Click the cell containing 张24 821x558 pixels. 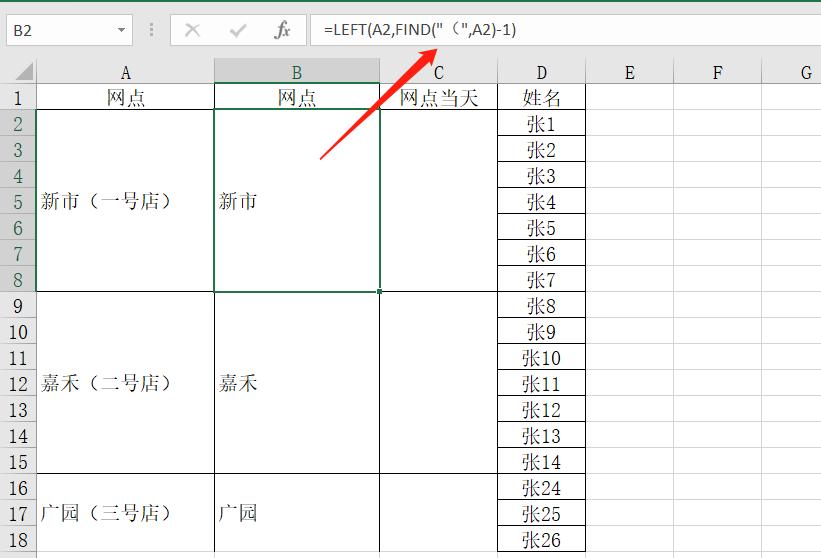(541, 487)
